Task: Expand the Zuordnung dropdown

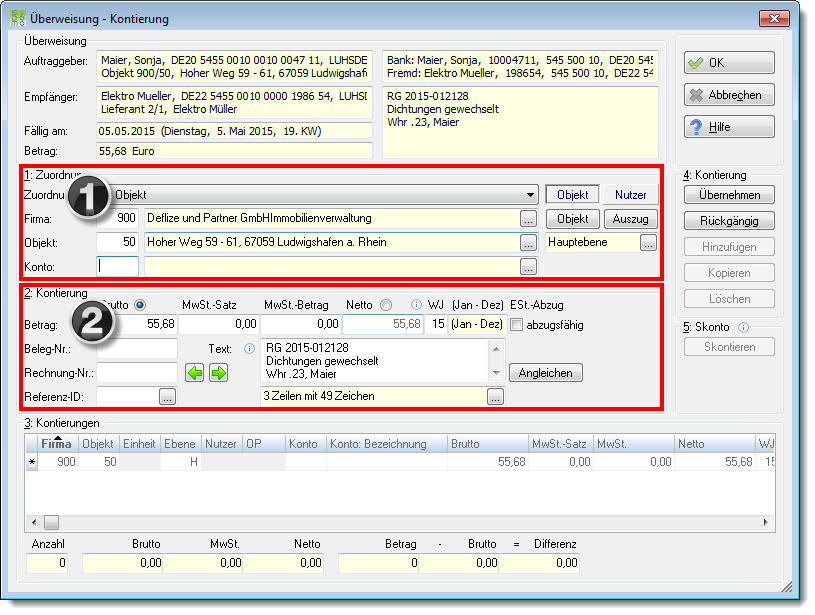Action: coord(530,195)
